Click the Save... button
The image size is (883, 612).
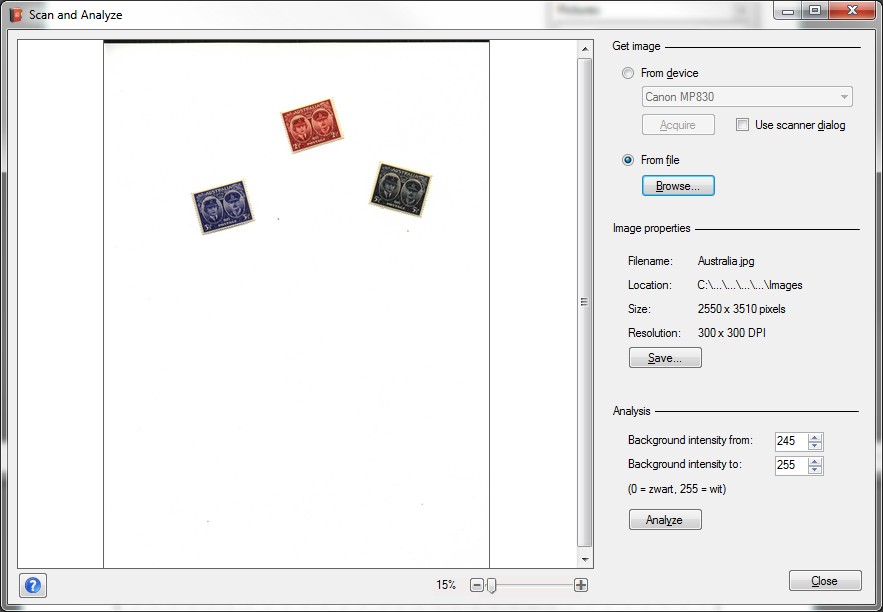[x=665, y=358]
